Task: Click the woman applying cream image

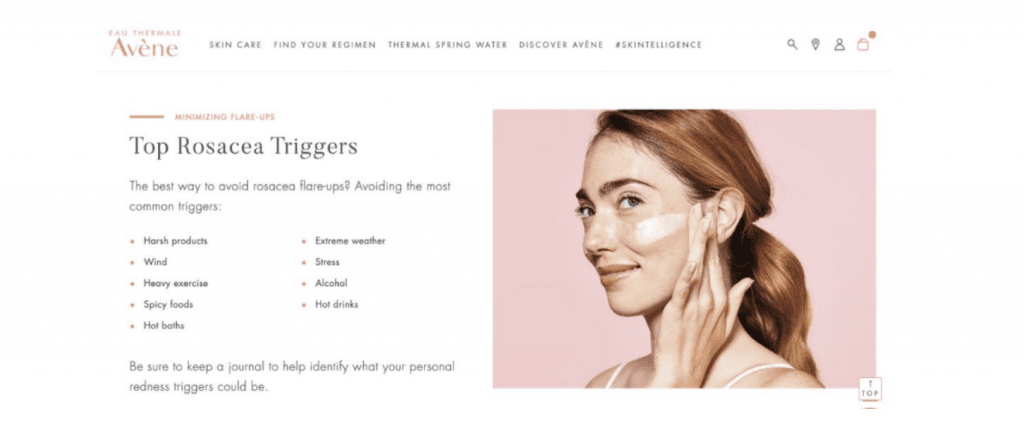Action: point(684,249)
